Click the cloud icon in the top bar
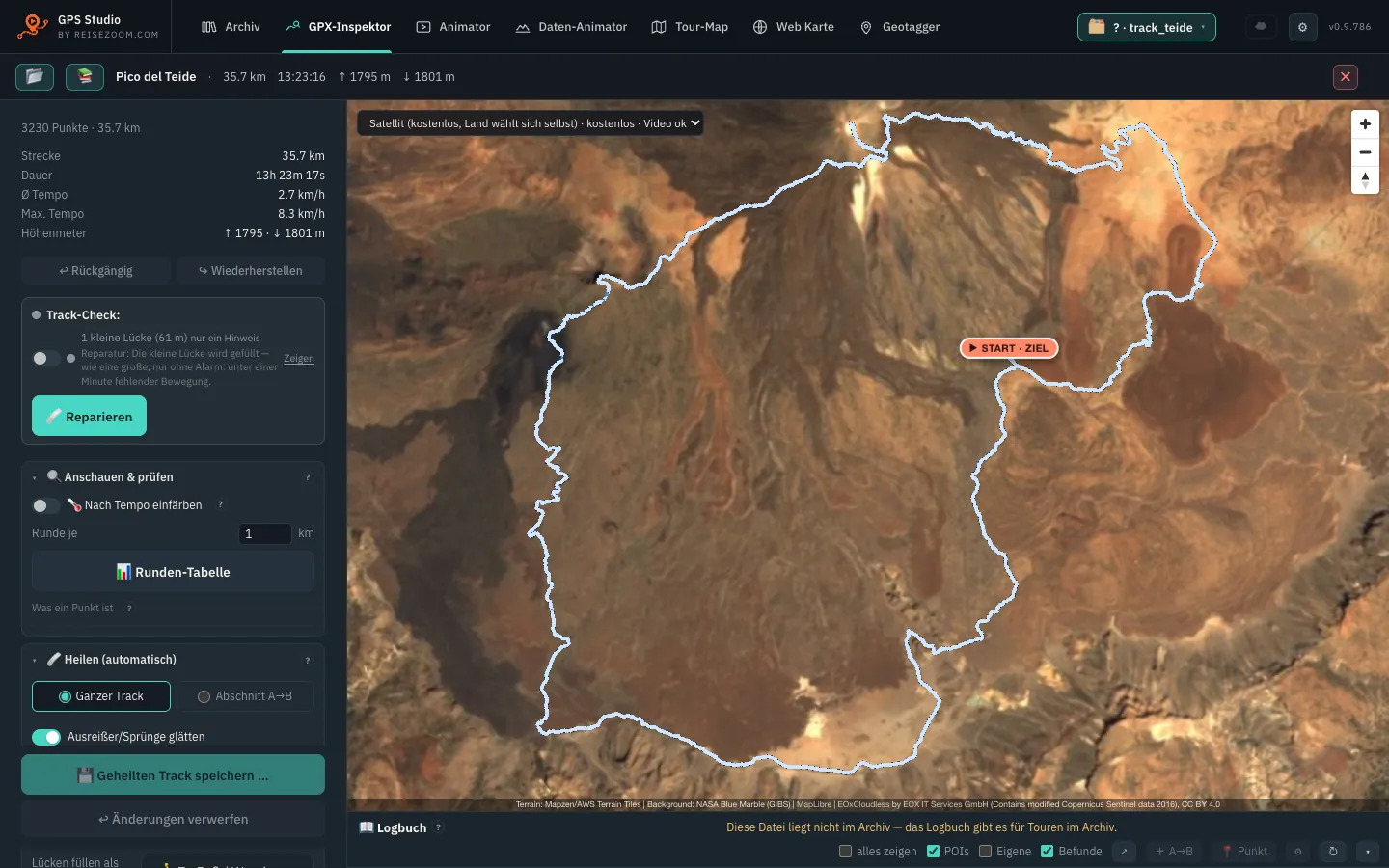This screenshot has width=1389, height=868. (1261, 27)
